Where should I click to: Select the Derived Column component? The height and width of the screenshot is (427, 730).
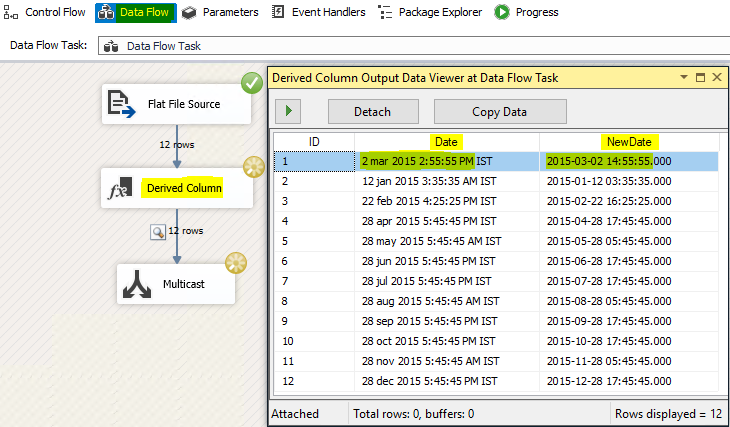(x=177, y=188)
